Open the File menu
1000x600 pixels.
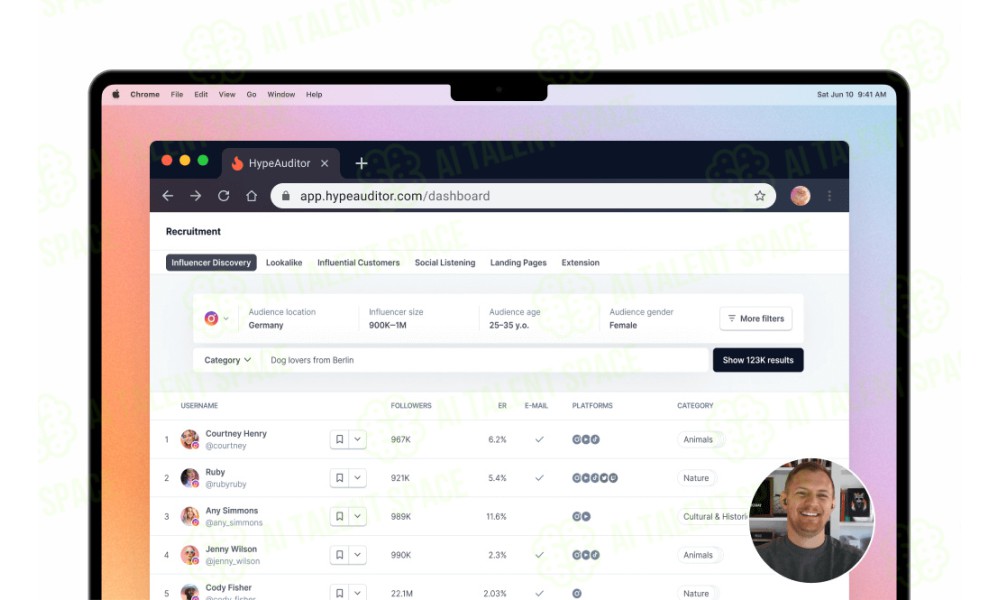tap(177, 94)
